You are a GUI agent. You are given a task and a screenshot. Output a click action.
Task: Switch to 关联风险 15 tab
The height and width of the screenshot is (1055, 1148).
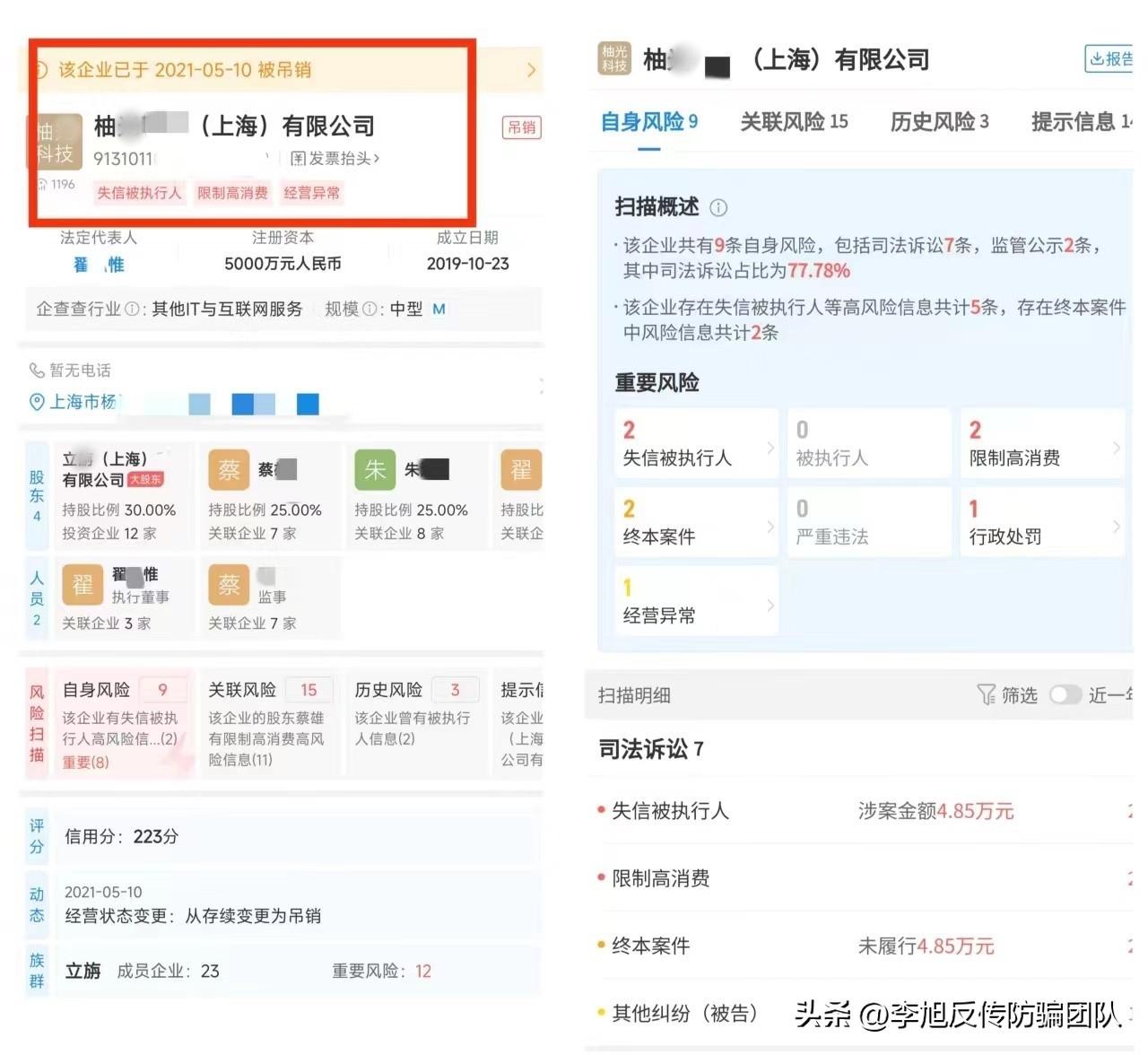click(x=794, y=122)
